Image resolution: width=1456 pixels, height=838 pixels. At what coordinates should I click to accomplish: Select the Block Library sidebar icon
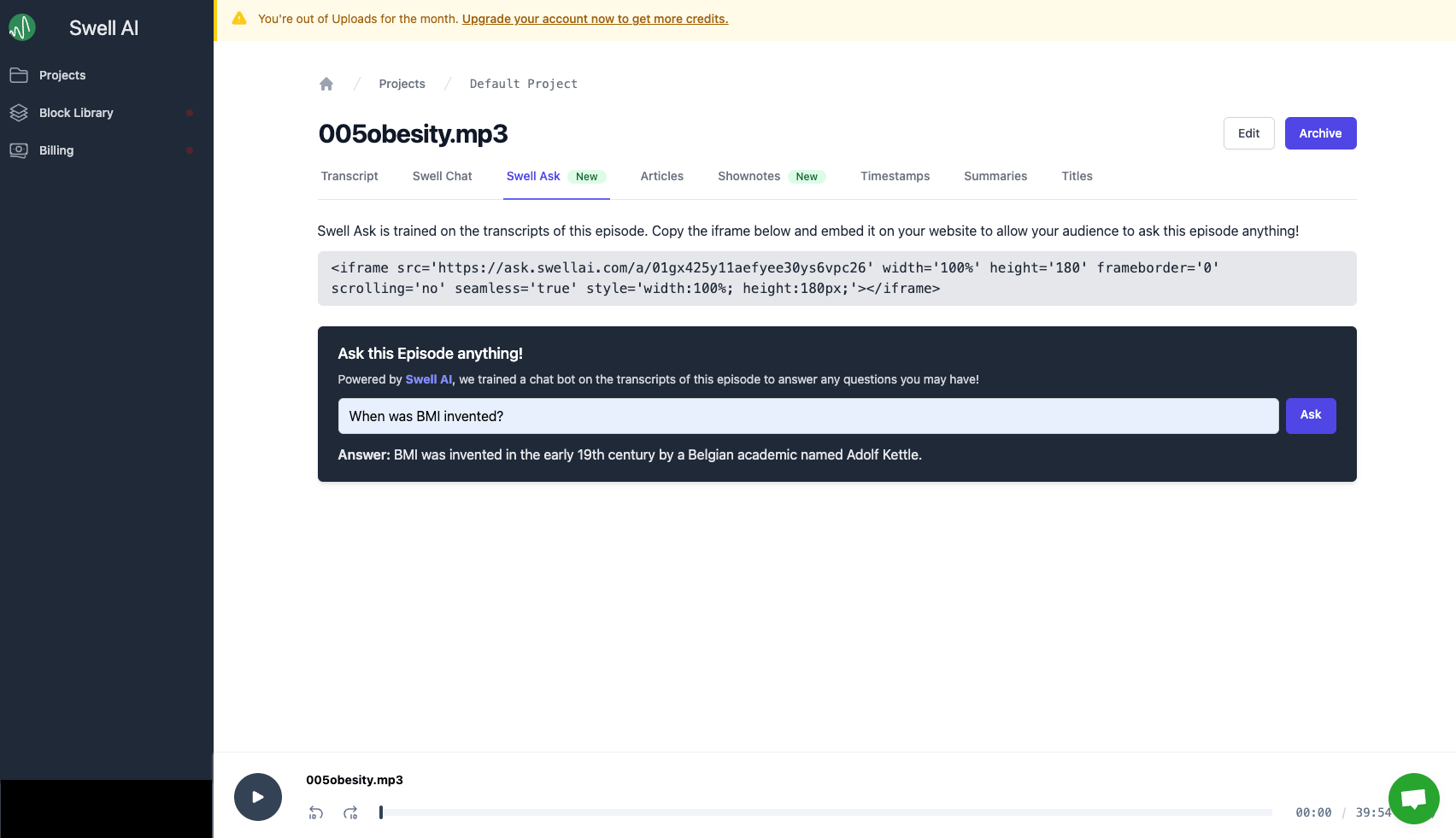tap(19, 112)
